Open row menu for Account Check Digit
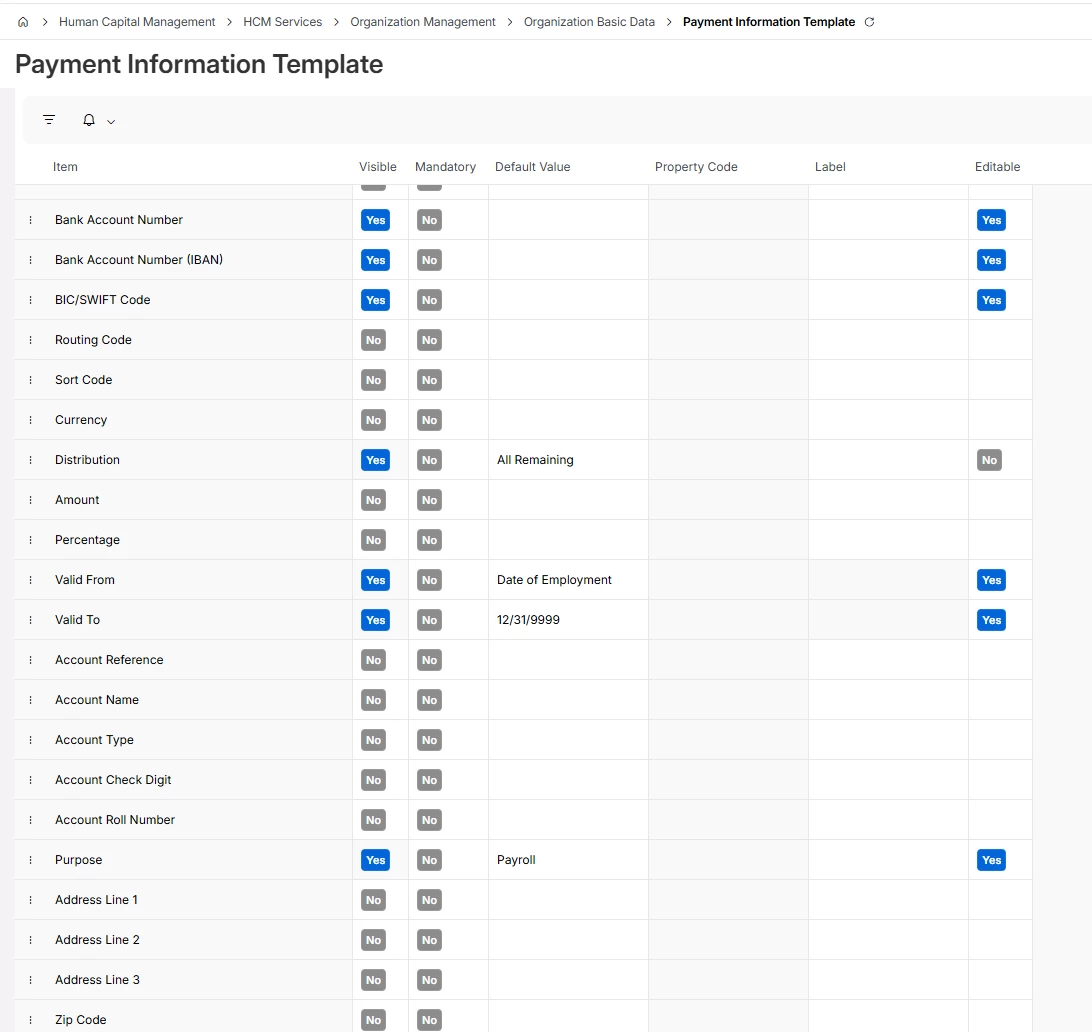This screenshot has width=1092, height=1032. 31,780
